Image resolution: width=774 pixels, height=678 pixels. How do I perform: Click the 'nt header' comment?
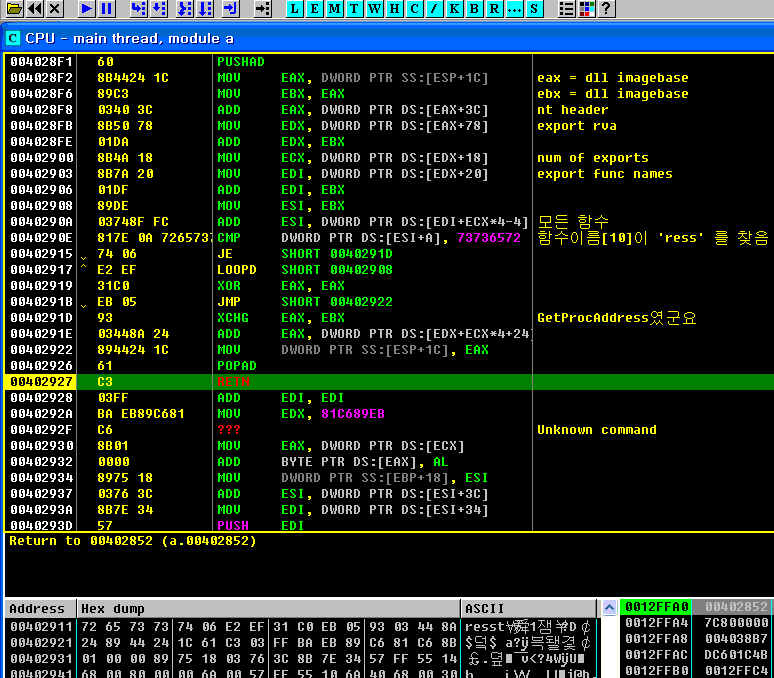click(573, 110)
